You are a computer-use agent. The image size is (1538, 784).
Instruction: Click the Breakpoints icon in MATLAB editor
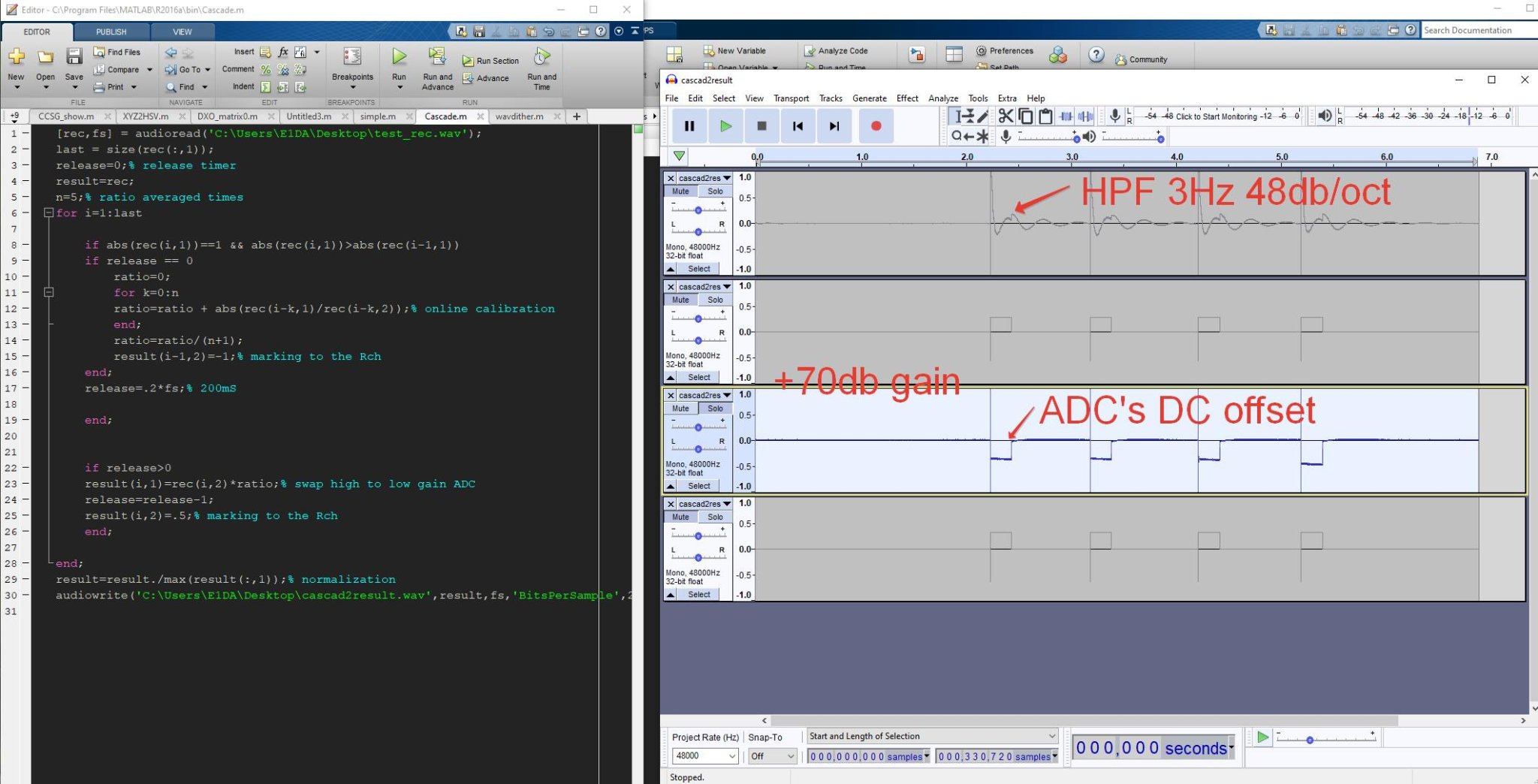352,56
